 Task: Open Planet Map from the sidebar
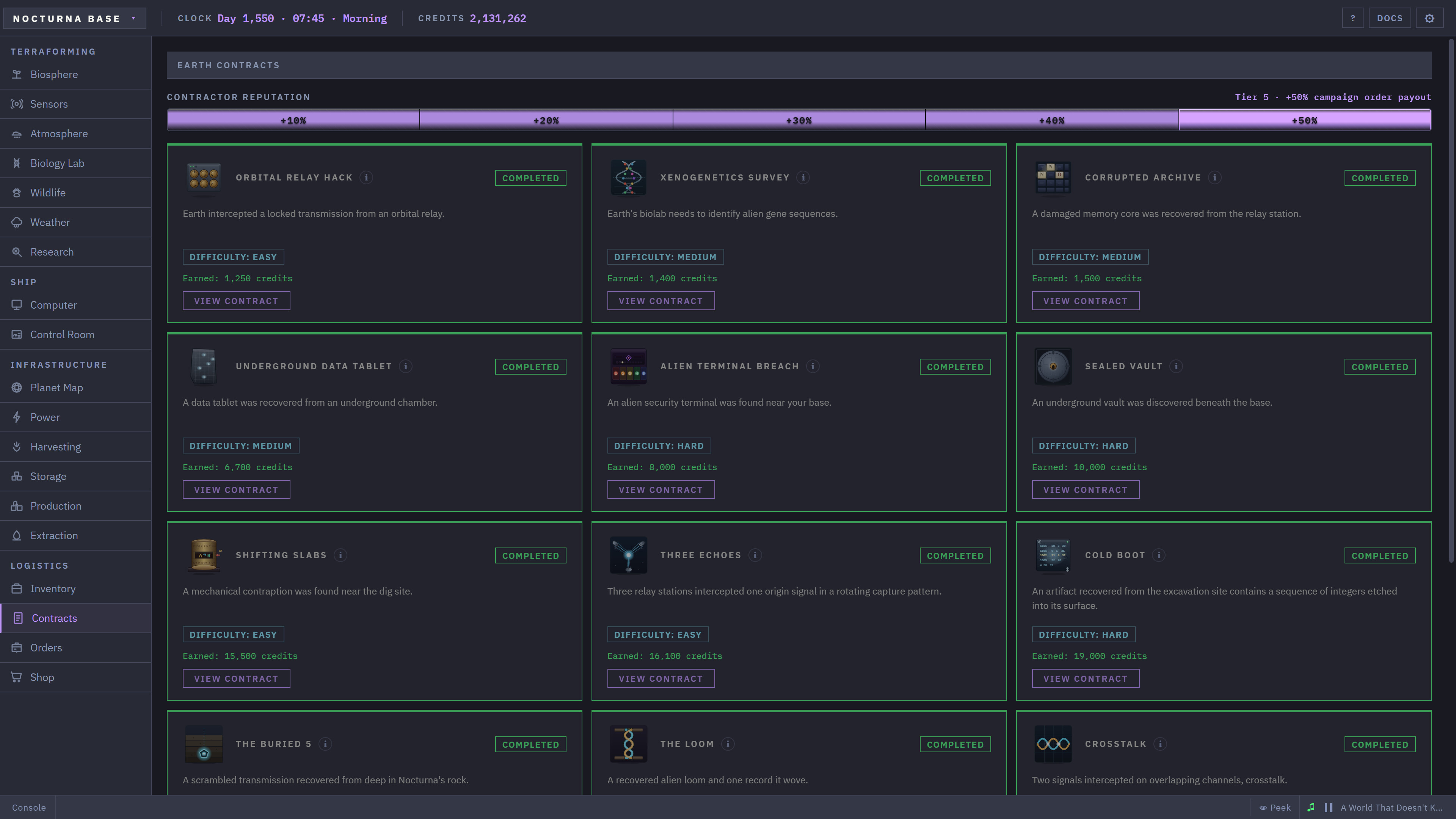coord(76,388)
